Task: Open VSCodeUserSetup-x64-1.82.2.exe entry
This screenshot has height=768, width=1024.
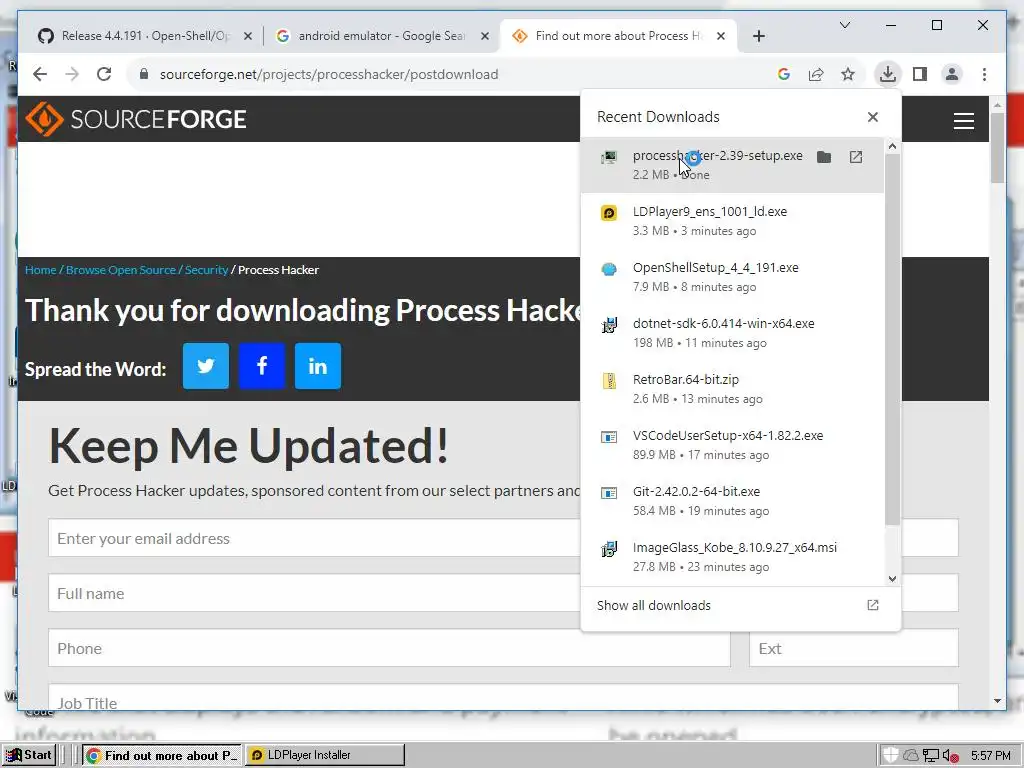Action: 732,445
